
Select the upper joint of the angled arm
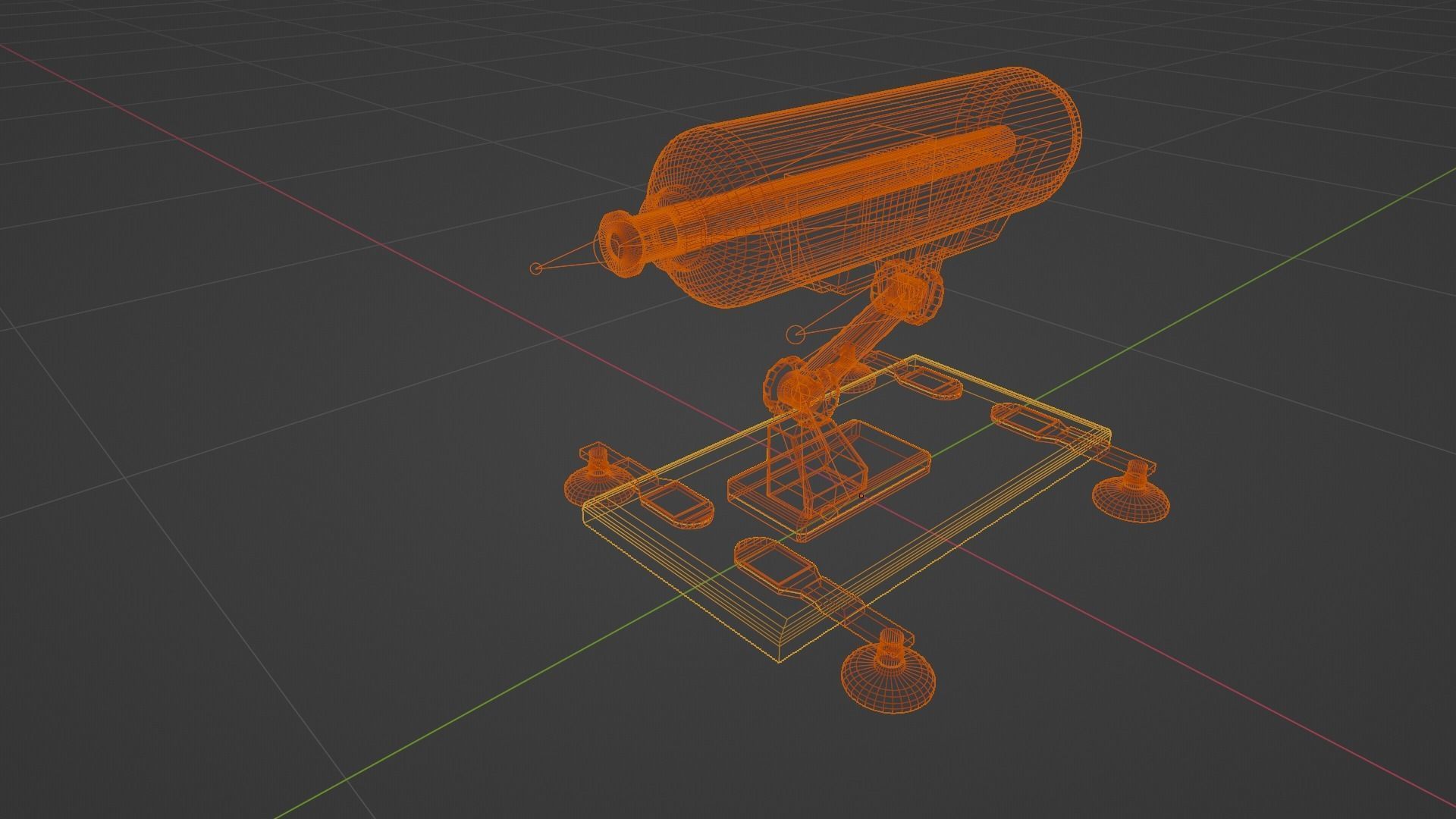(x=908, y=292)
